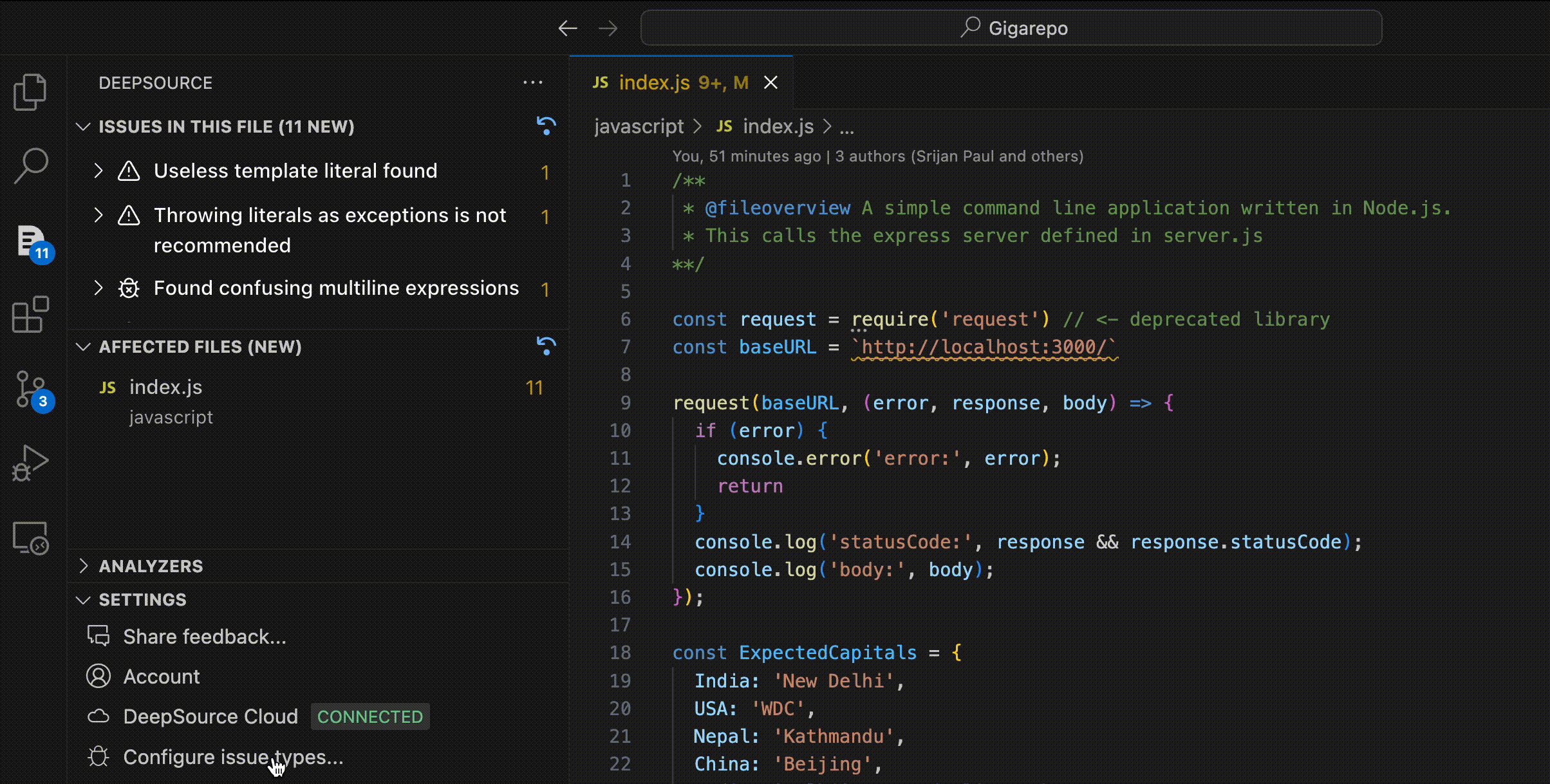The image size is (1550, 784).
Task: Click the Gigarepo command search box
Action: pyautogui.click(x=1011, y=28)
